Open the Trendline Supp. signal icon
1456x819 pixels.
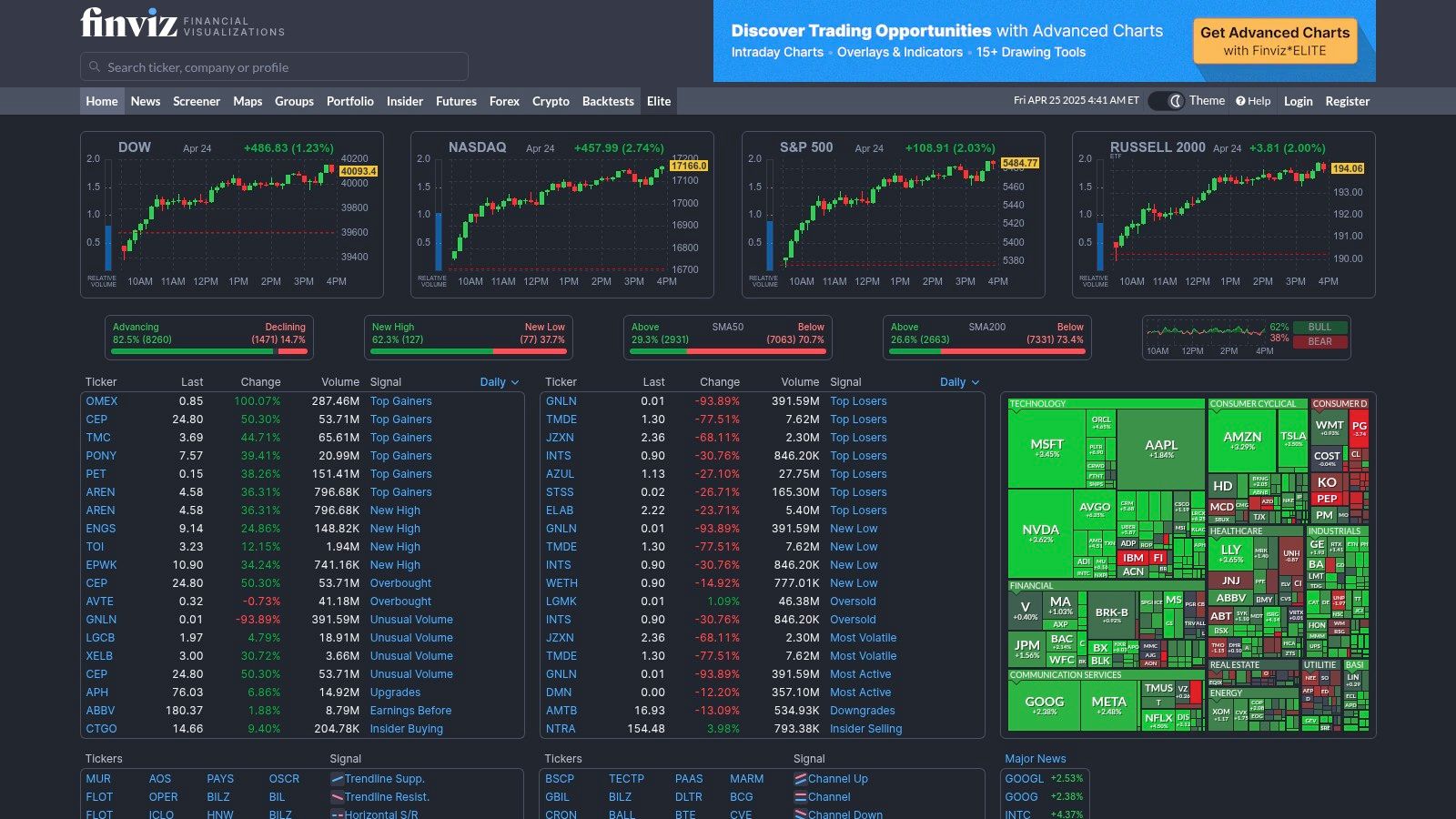[337, 779]
